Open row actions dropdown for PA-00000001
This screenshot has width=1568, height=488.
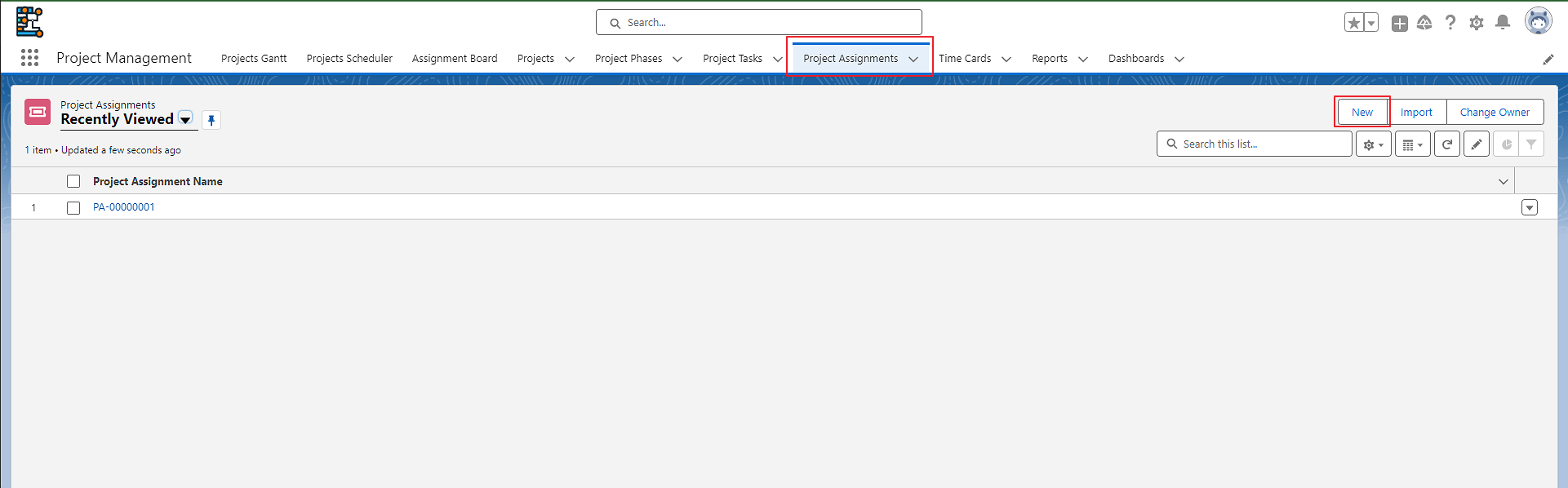[x=1529, y=207]
